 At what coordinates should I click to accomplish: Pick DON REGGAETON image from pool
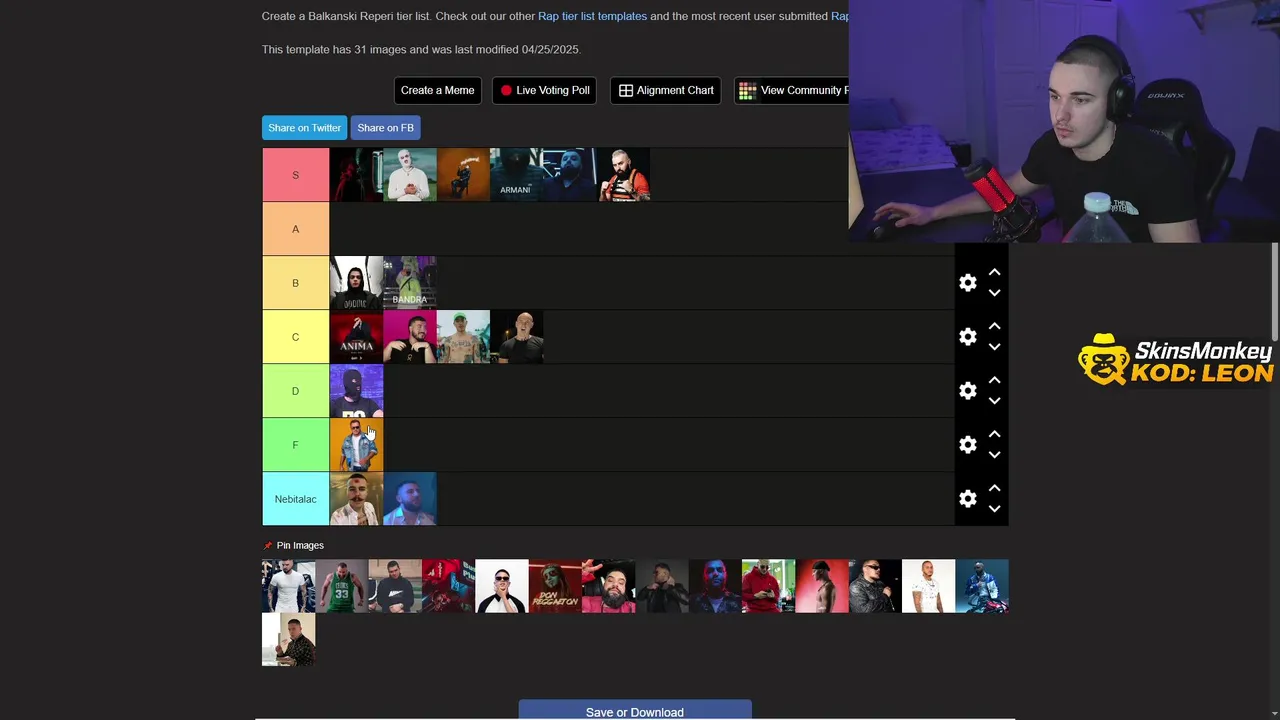click(x=555, y=586)
